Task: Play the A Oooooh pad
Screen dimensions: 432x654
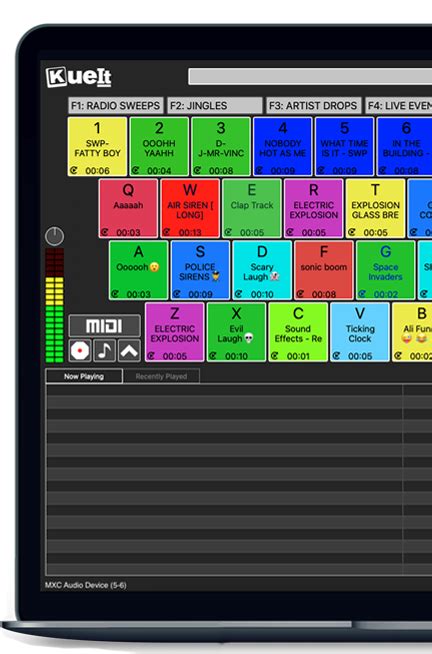Action: click(x=138, y=270)
